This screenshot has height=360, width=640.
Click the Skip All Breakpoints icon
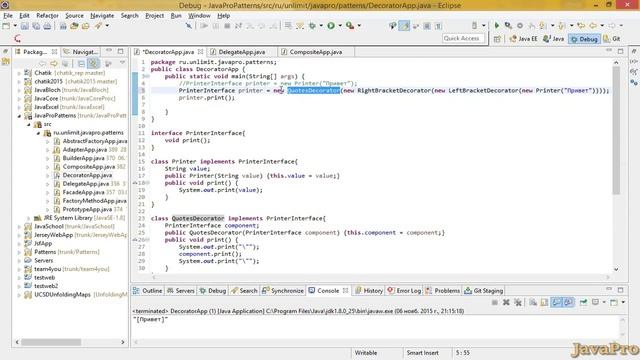[189, 26]
